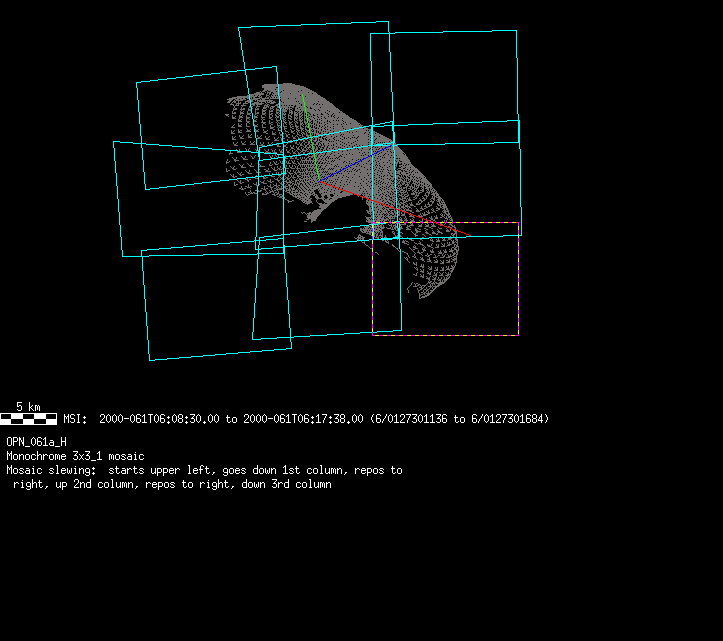
Task: Select start time 2000-061T06:08:30.00
Action: (x=159, y=419)
